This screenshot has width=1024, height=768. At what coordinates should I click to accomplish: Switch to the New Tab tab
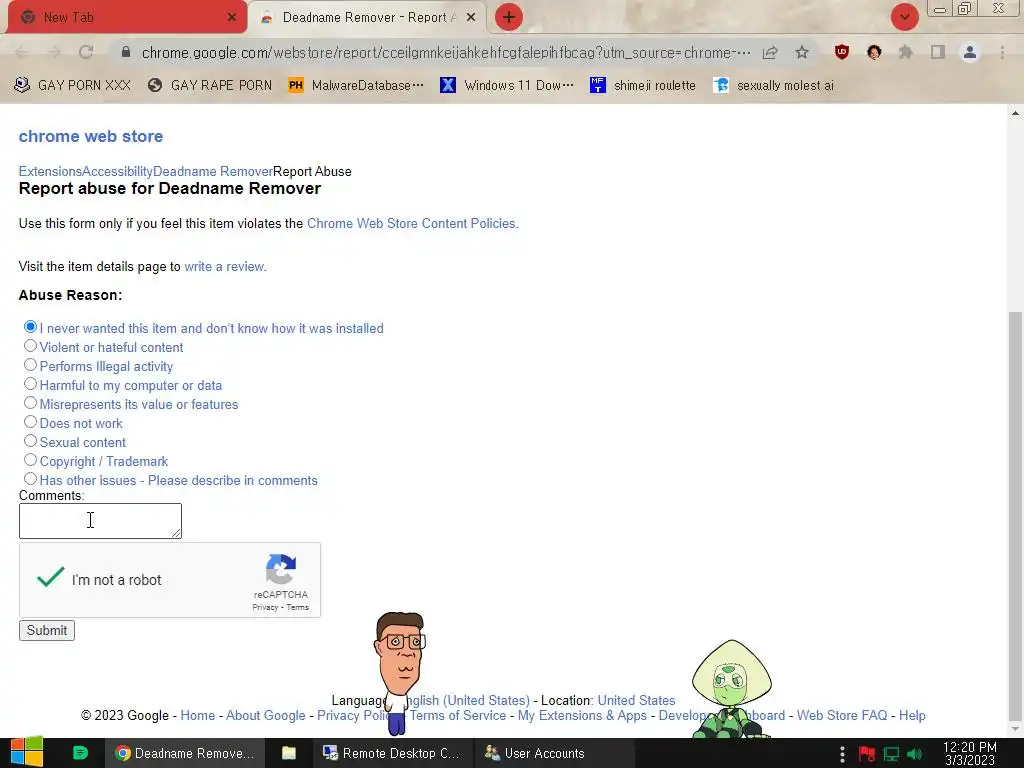[127, 17]
